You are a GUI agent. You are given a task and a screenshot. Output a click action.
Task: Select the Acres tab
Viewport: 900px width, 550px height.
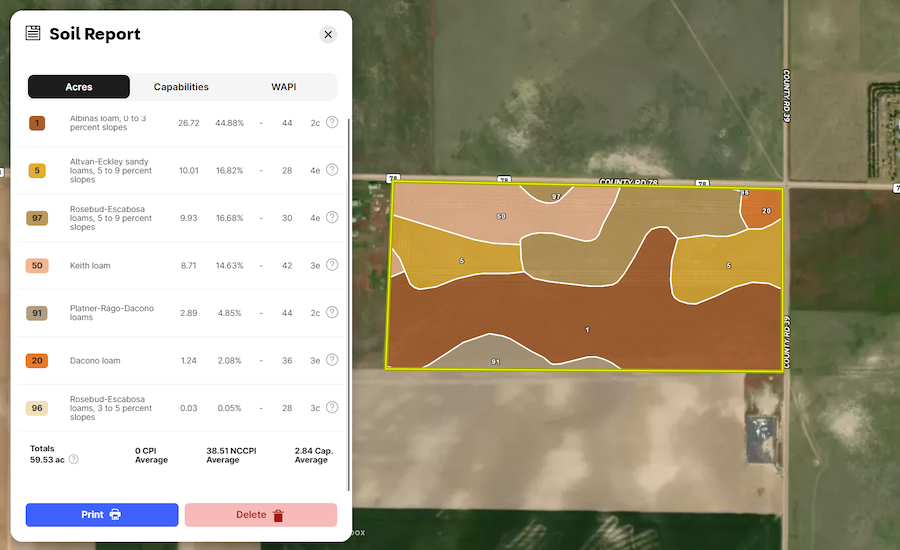pyautogui.click(x=79, y=87)
